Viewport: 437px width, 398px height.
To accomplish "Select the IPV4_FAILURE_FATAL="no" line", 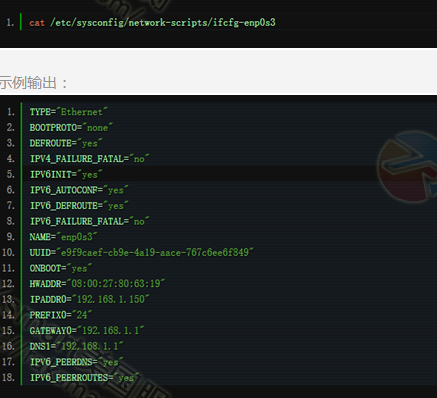I will 89,159.
